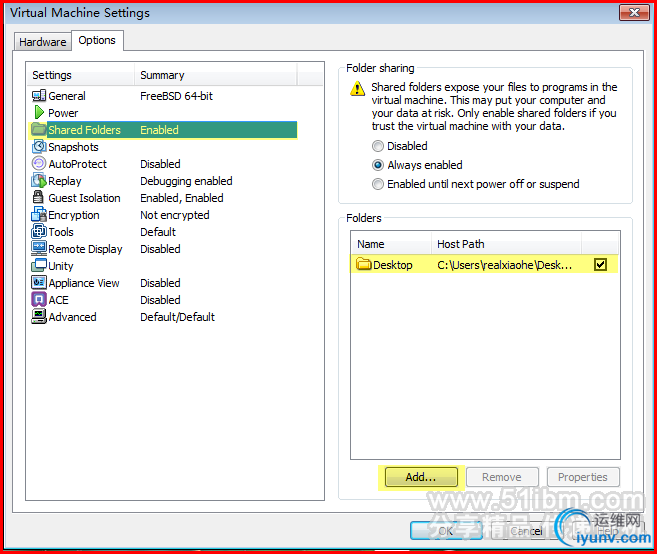
Task: Click the Encryption icon
Action: coord(39,214)
